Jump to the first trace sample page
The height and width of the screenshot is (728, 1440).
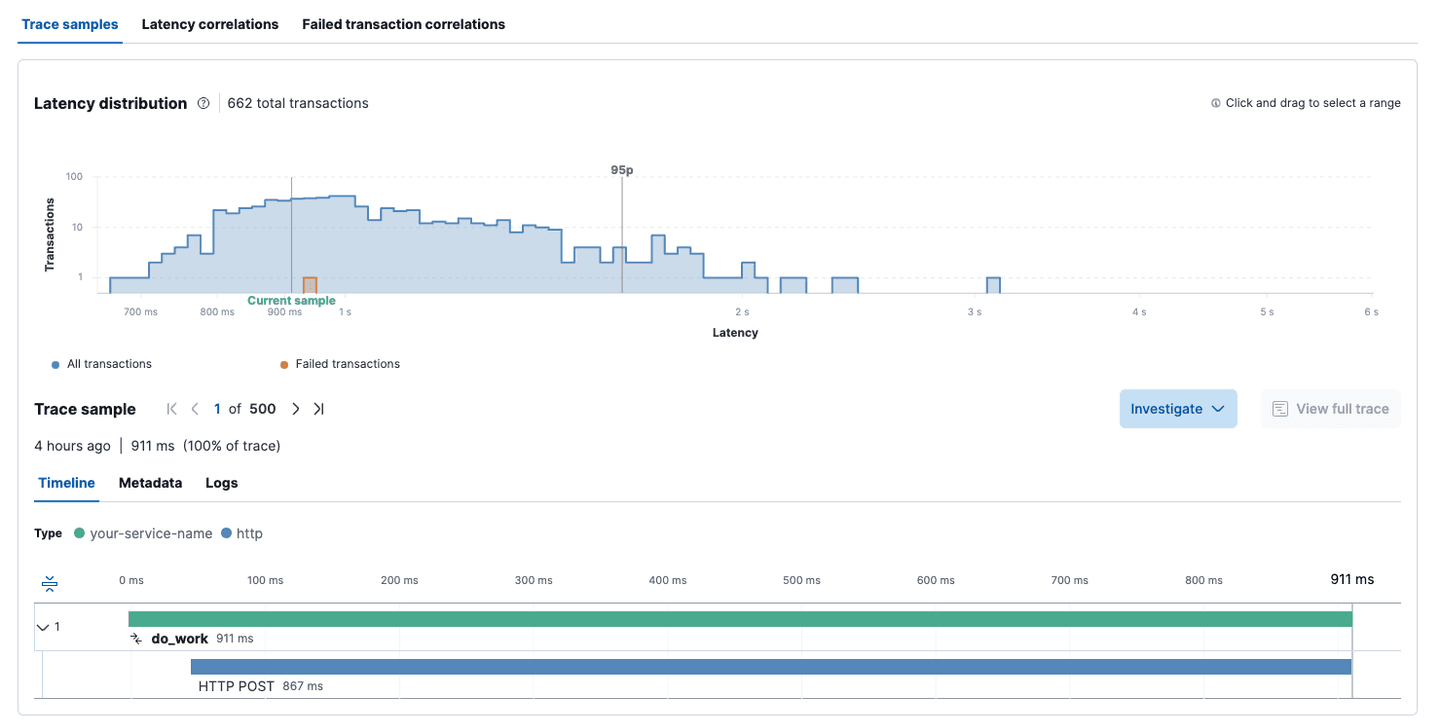coord(170,408)
